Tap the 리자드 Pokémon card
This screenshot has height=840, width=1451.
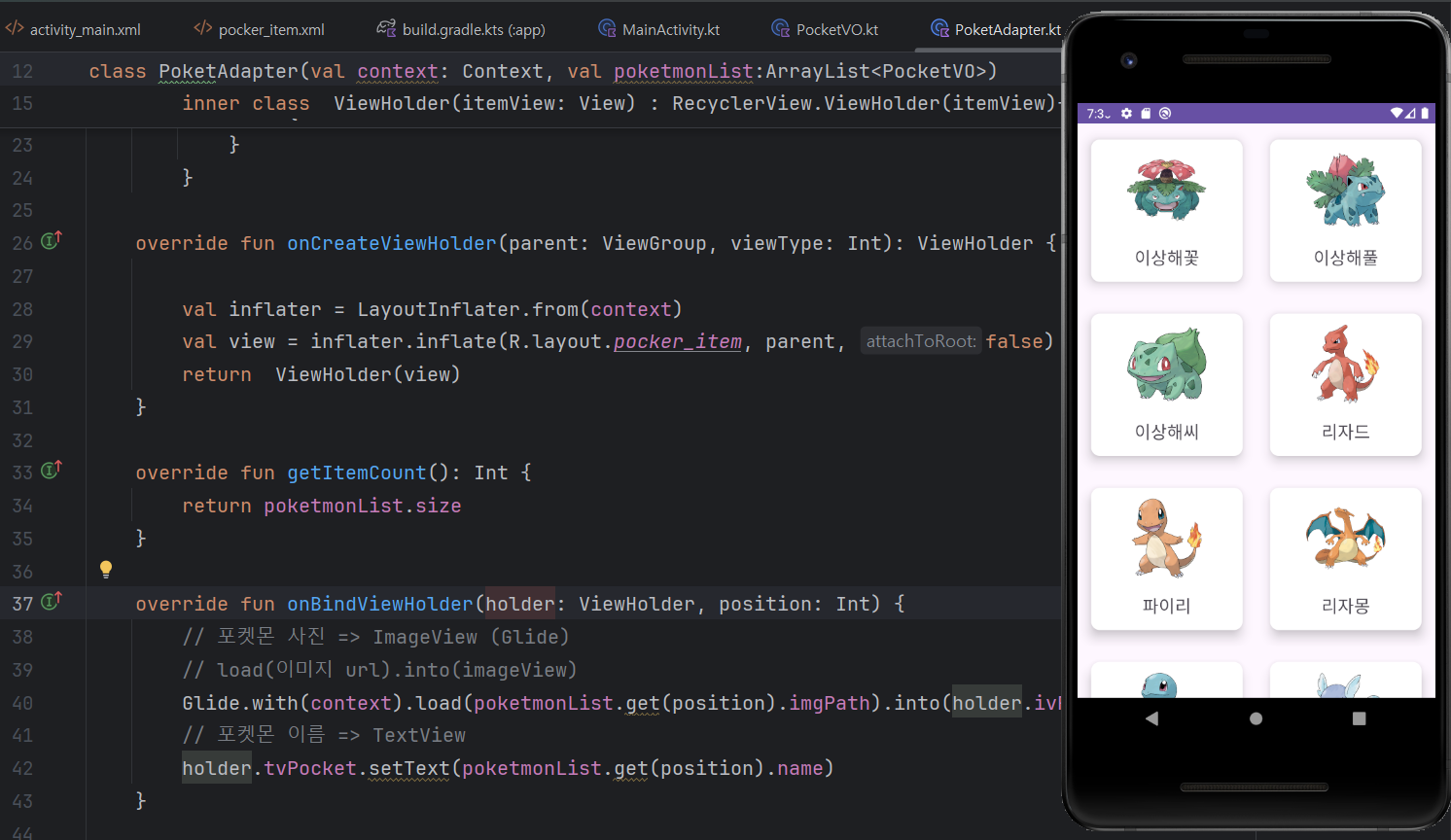point(1346,385)
